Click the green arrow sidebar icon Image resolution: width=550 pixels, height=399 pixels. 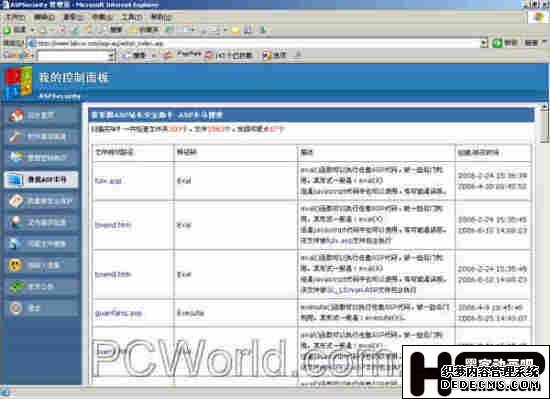(x=16, y=287)
